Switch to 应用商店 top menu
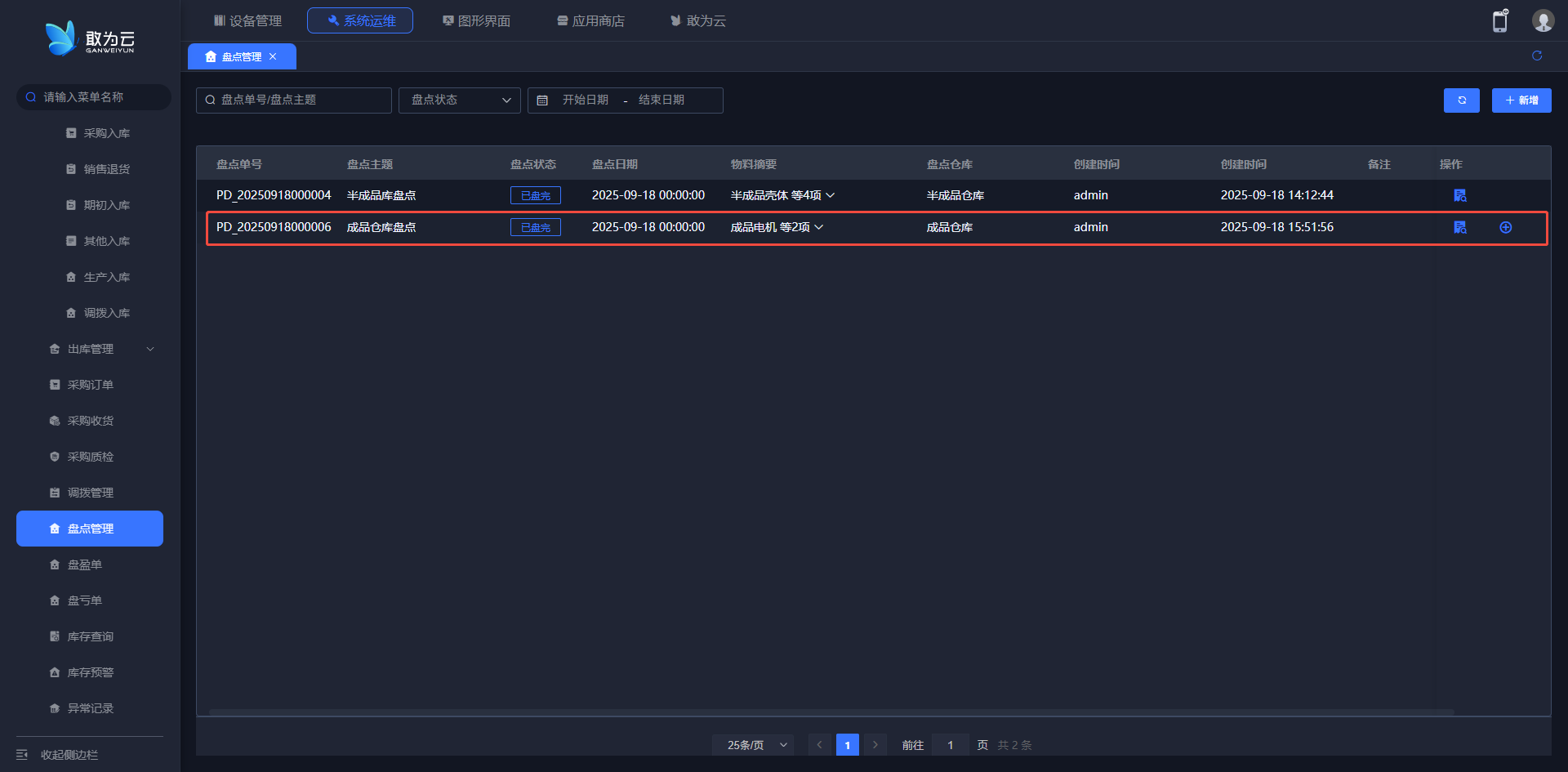Image resolution: width=1568 pixels, height=772 pixels. click(x=590, y=20)
